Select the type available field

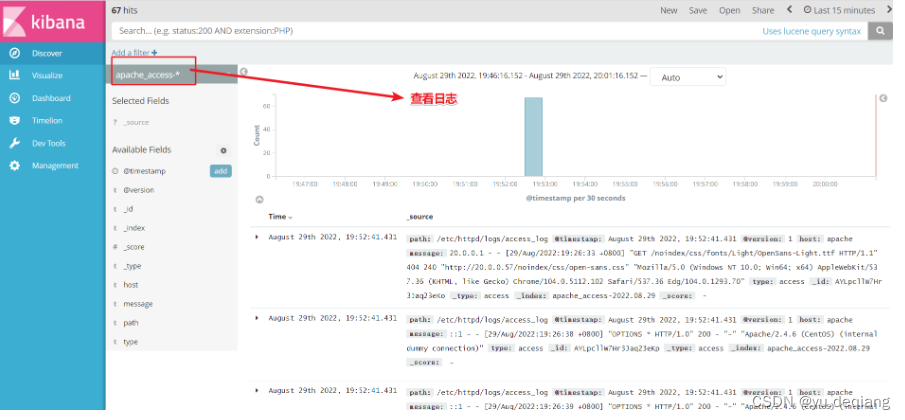pyautogui.click(x=130, y=342)
